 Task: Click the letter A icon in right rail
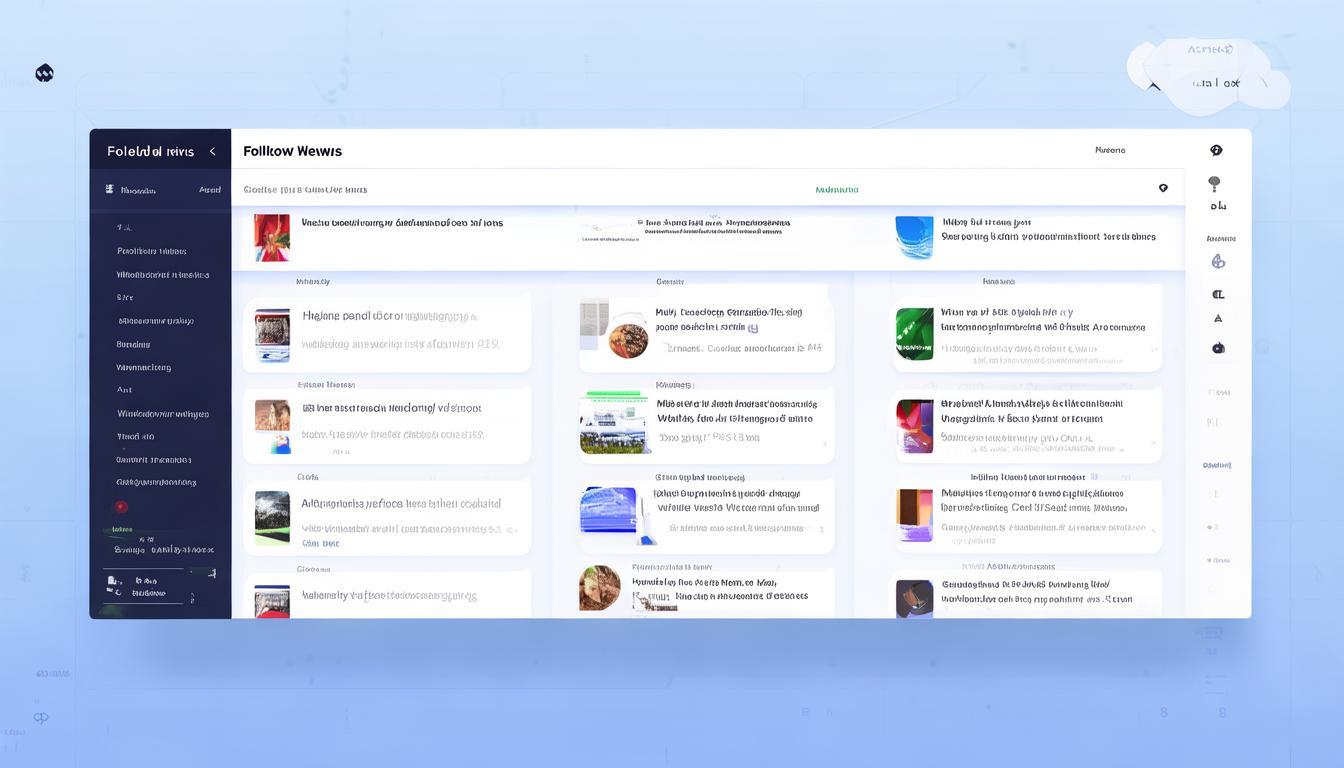(x=1217, y=319)
